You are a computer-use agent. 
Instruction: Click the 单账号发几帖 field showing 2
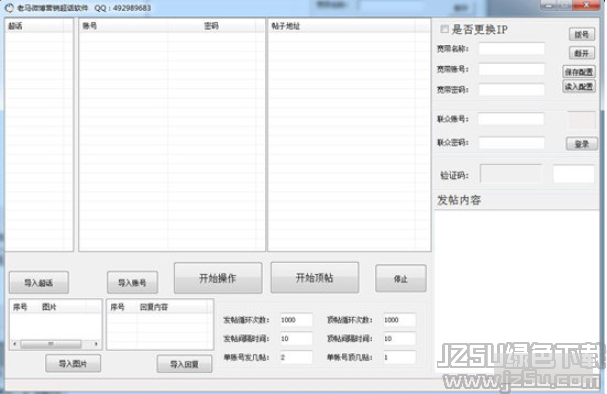point(296,357)
